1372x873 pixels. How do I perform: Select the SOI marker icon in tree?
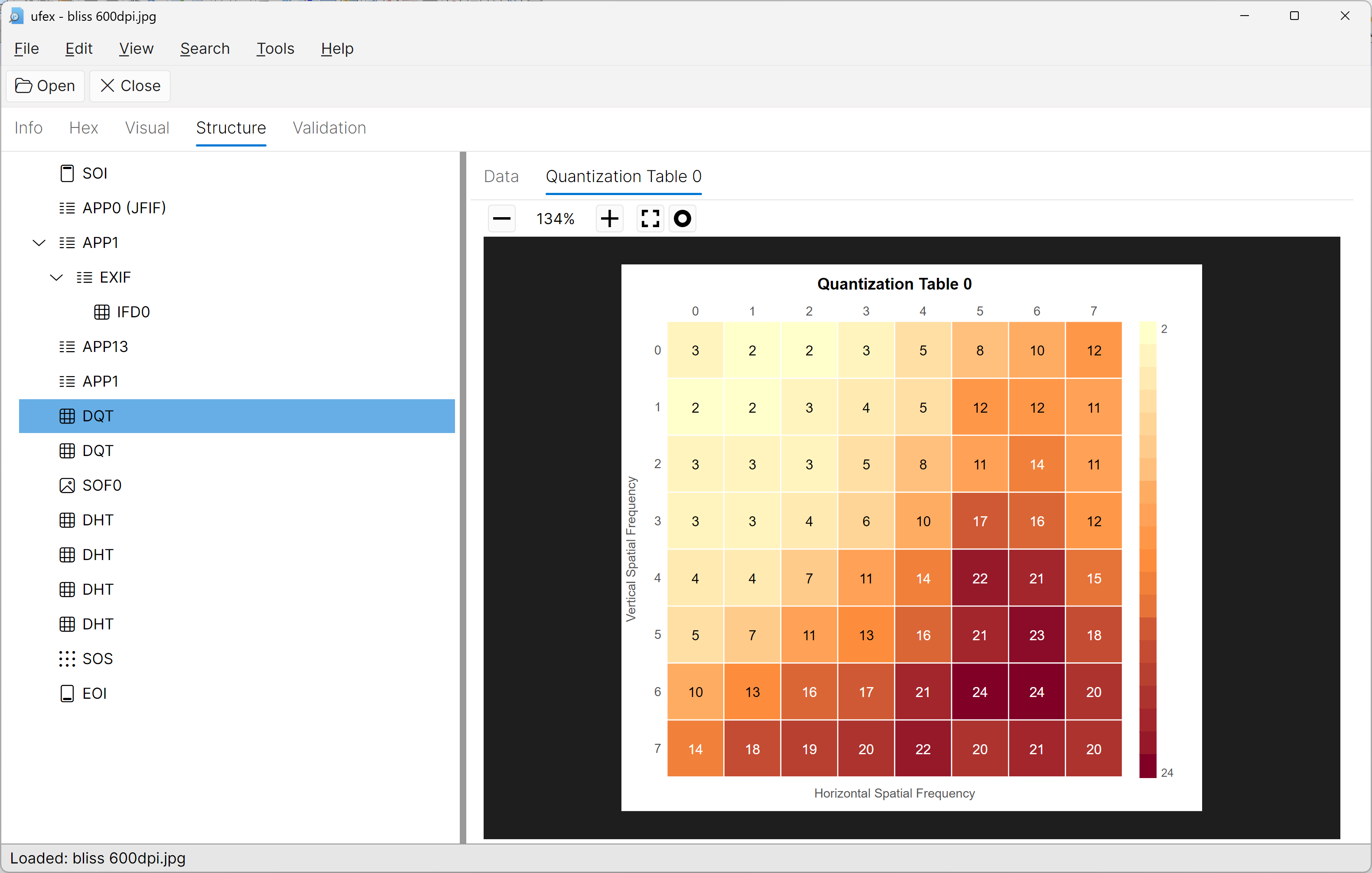(x=67, y=173)
